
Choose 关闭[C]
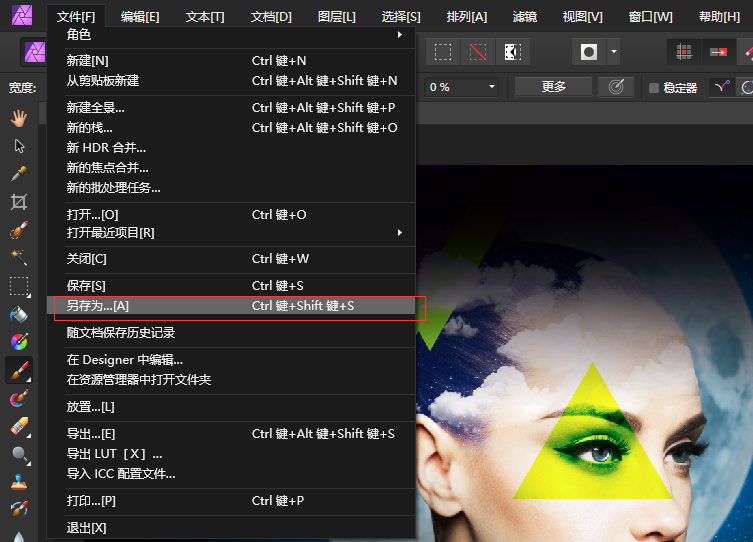(x=231, y=259)
